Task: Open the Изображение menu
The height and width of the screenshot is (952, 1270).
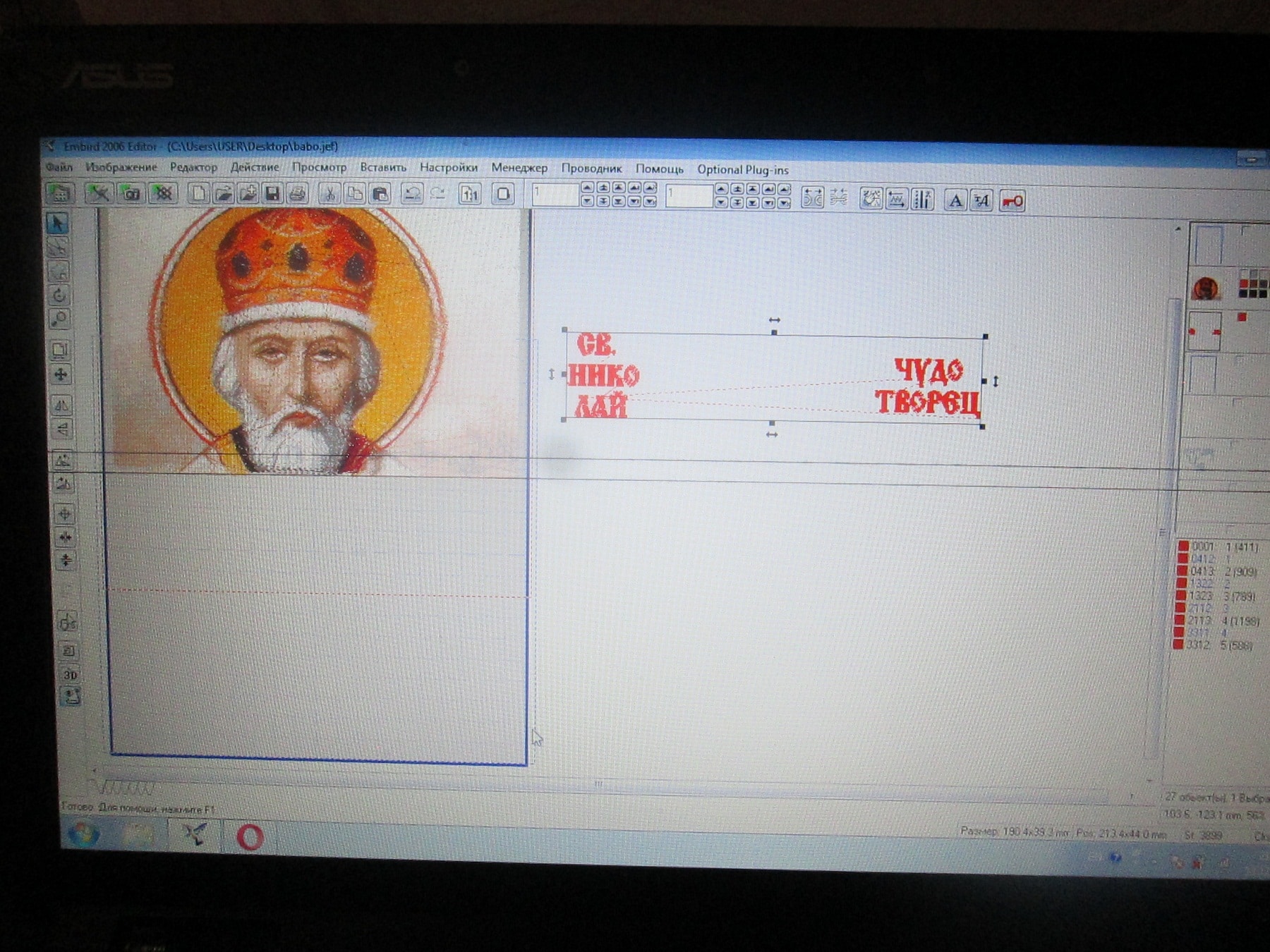Action: coord(121,167)
